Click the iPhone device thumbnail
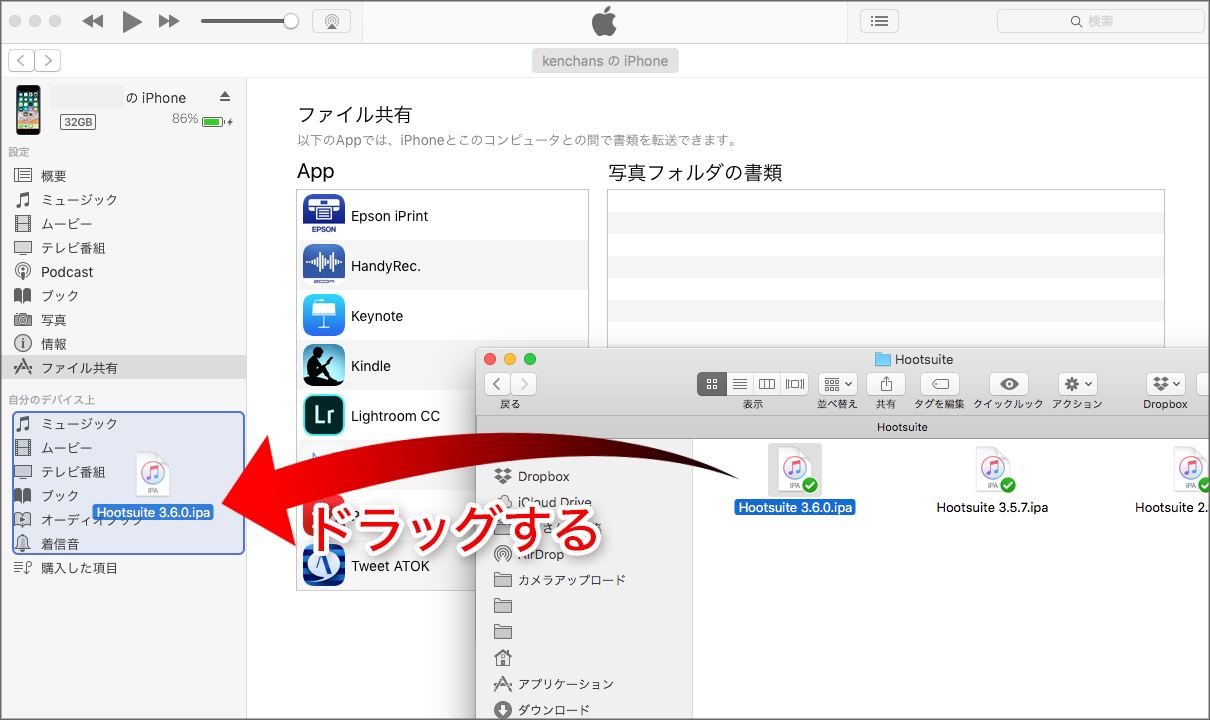 pyautogui.click(x=28, y=110)
